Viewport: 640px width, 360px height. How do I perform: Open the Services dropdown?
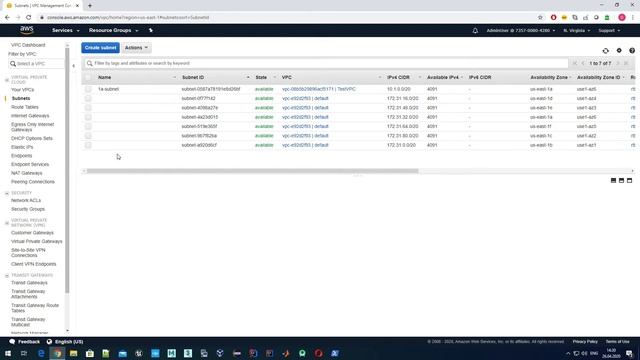[x=65, y=30]
